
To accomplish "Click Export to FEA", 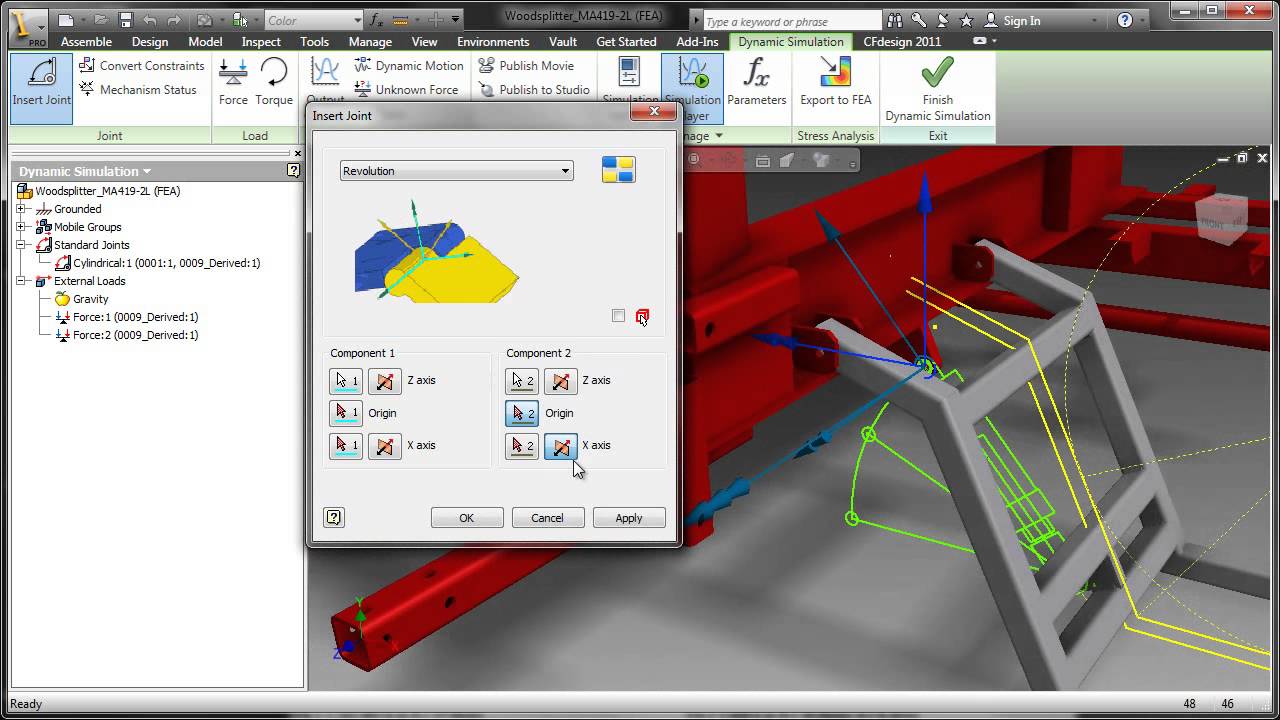I will coord(835,82).
